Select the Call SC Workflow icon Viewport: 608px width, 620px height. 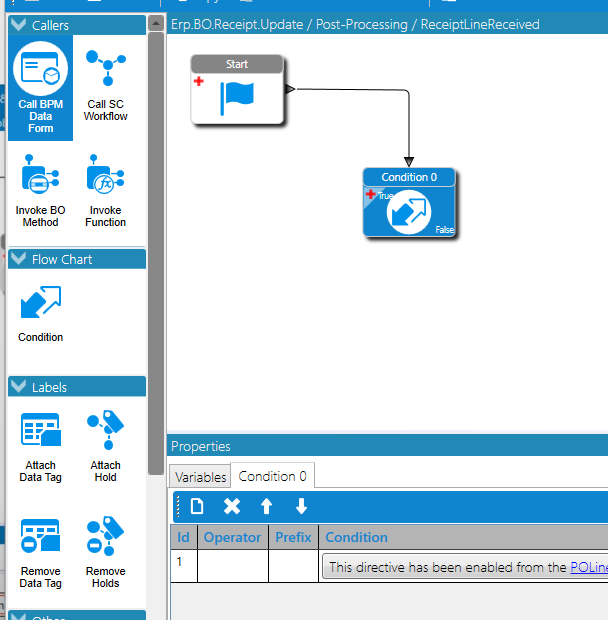tap(106, 85)
